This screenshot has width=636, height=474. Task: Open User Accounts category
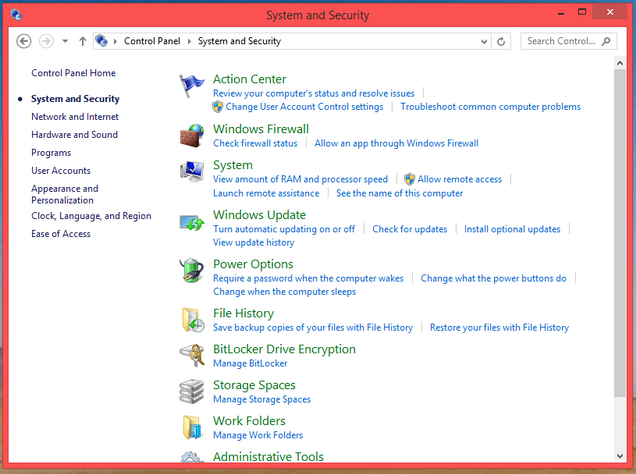(x=61, y=171)
